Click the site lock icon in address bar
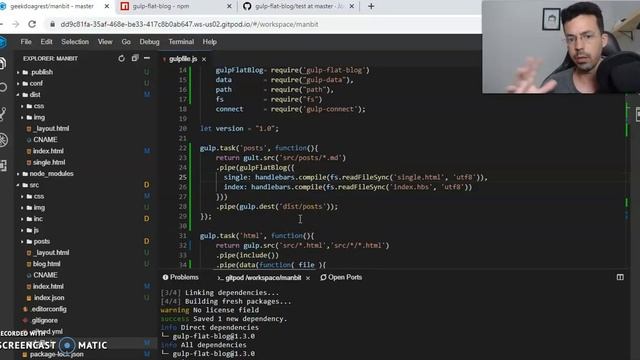This screenshot has width=640, height=360. click(x=52, y=24)
